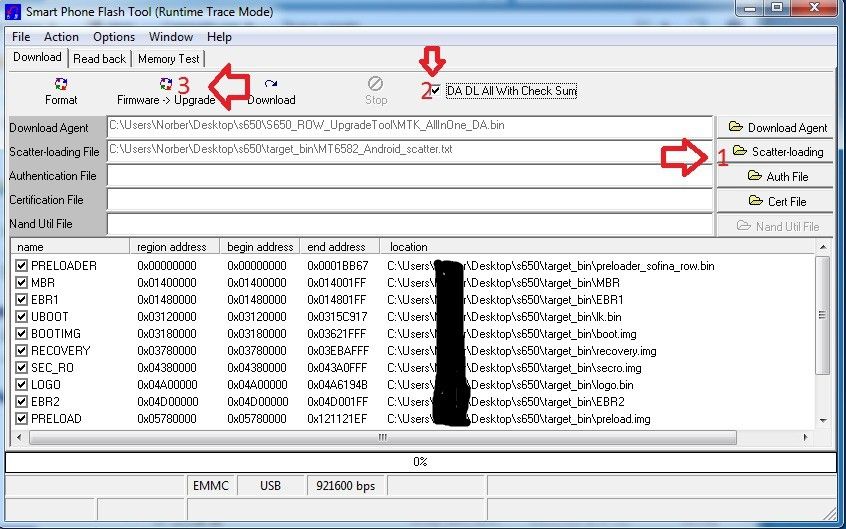Switch to the Read back tab
The height and width of the screenshot is (529, 846).
[99, 58]
